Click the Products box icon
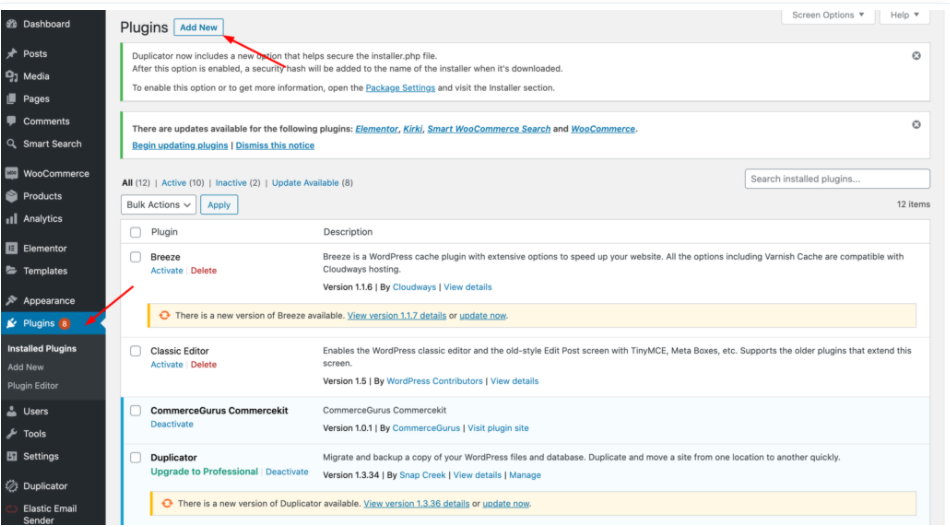Viewport: 950px width, 527px height. pos(12,196)
